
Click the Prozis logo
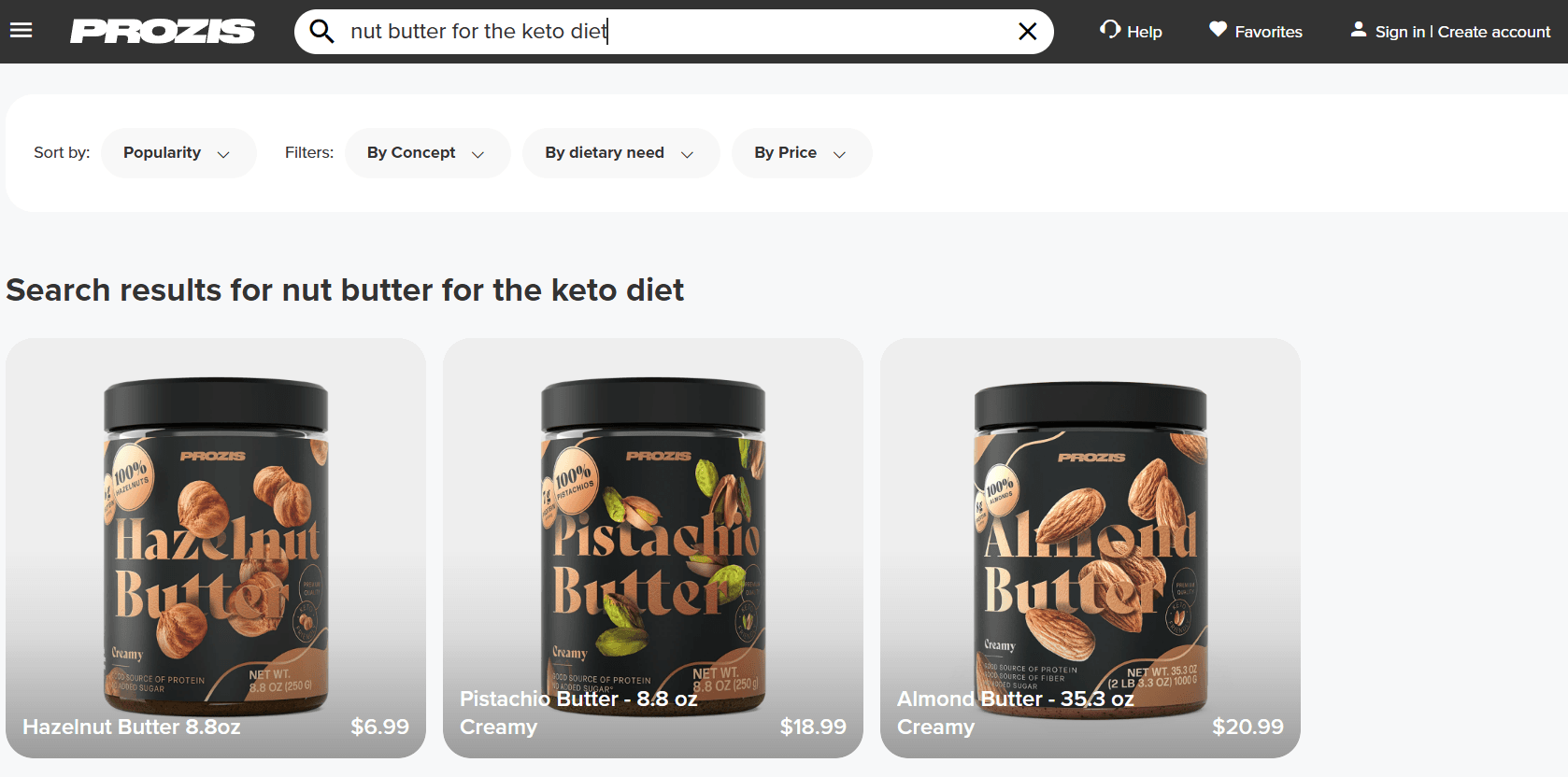click(x=163, y=32)
